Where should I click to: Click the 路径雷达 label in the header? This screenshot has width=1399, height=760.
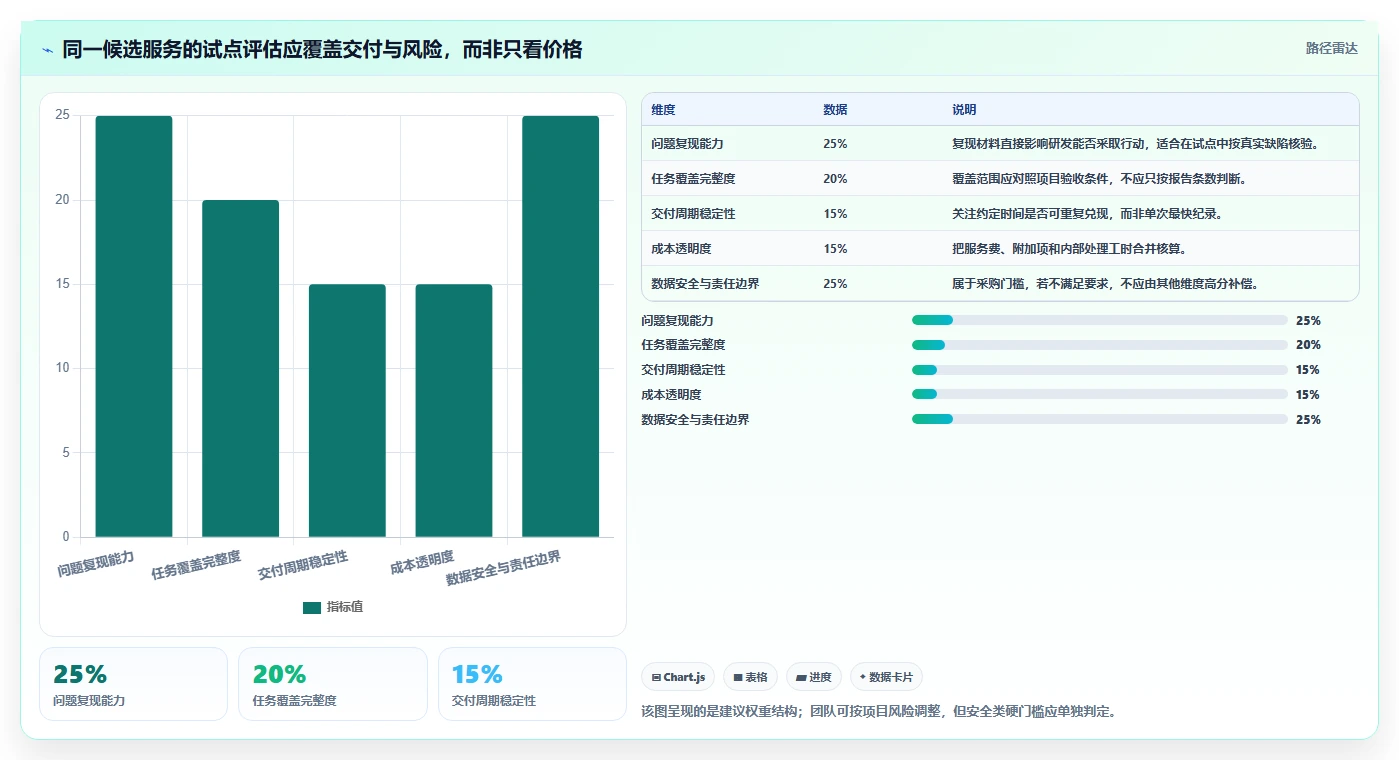1332,48
